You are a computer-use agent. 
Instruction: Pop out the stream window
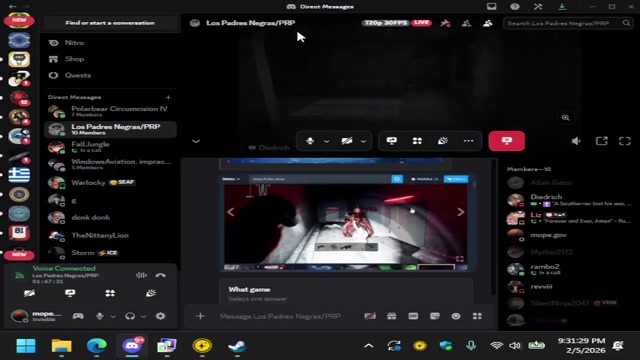point(602,141)
